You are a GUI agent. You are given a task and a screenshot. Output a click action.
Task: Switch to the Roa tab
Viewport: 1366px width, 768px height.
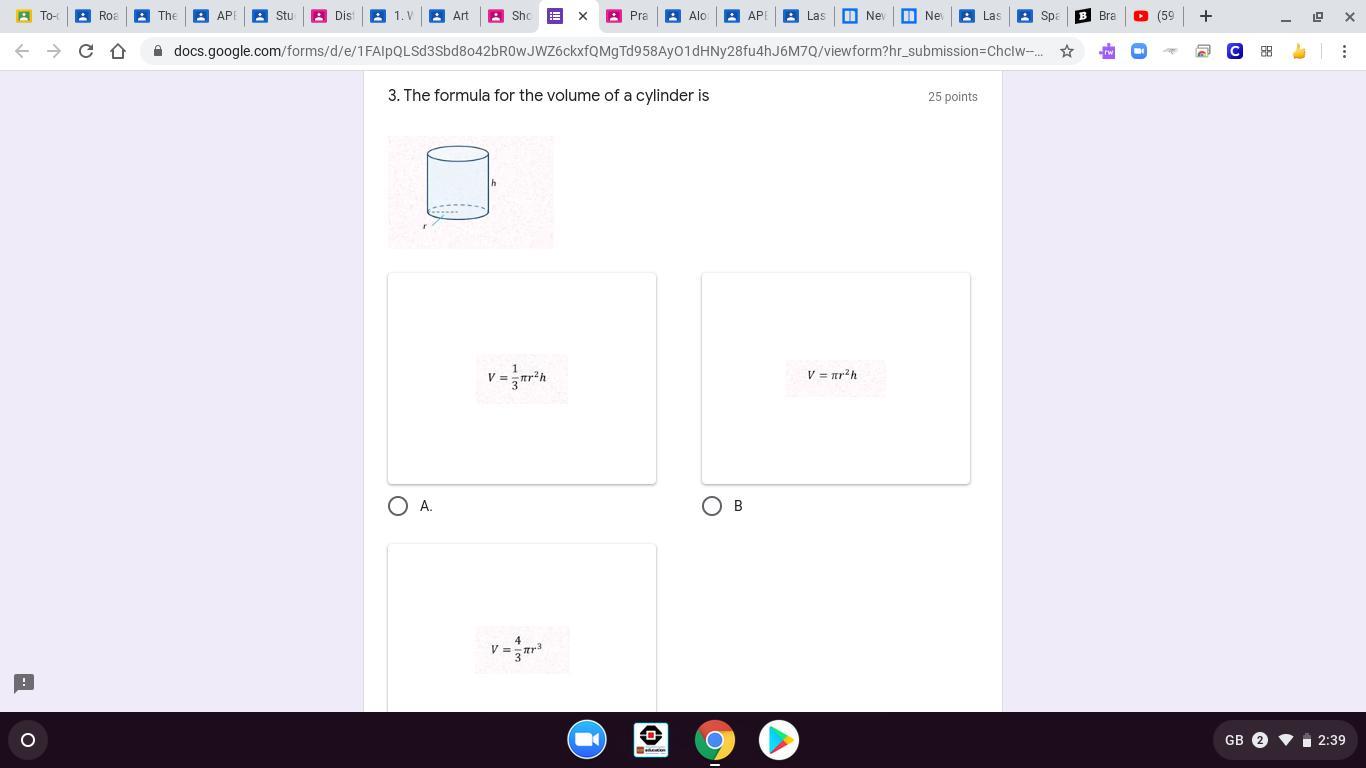click(x=96, y=16)
